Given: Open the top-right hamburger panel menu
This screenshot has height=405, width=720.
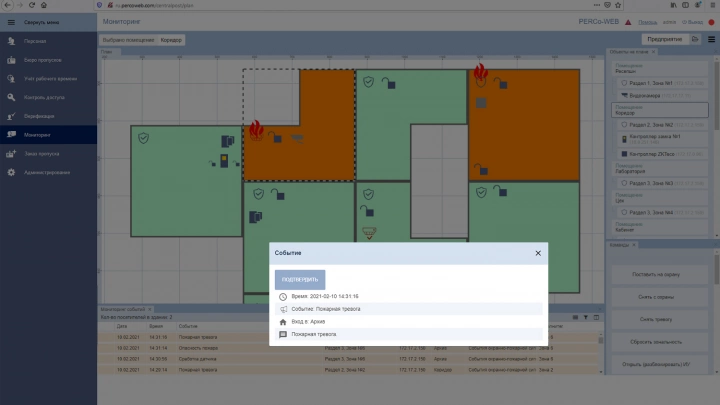Looking at the screenshot, I should pyautogui.click(x=710, y=38).
